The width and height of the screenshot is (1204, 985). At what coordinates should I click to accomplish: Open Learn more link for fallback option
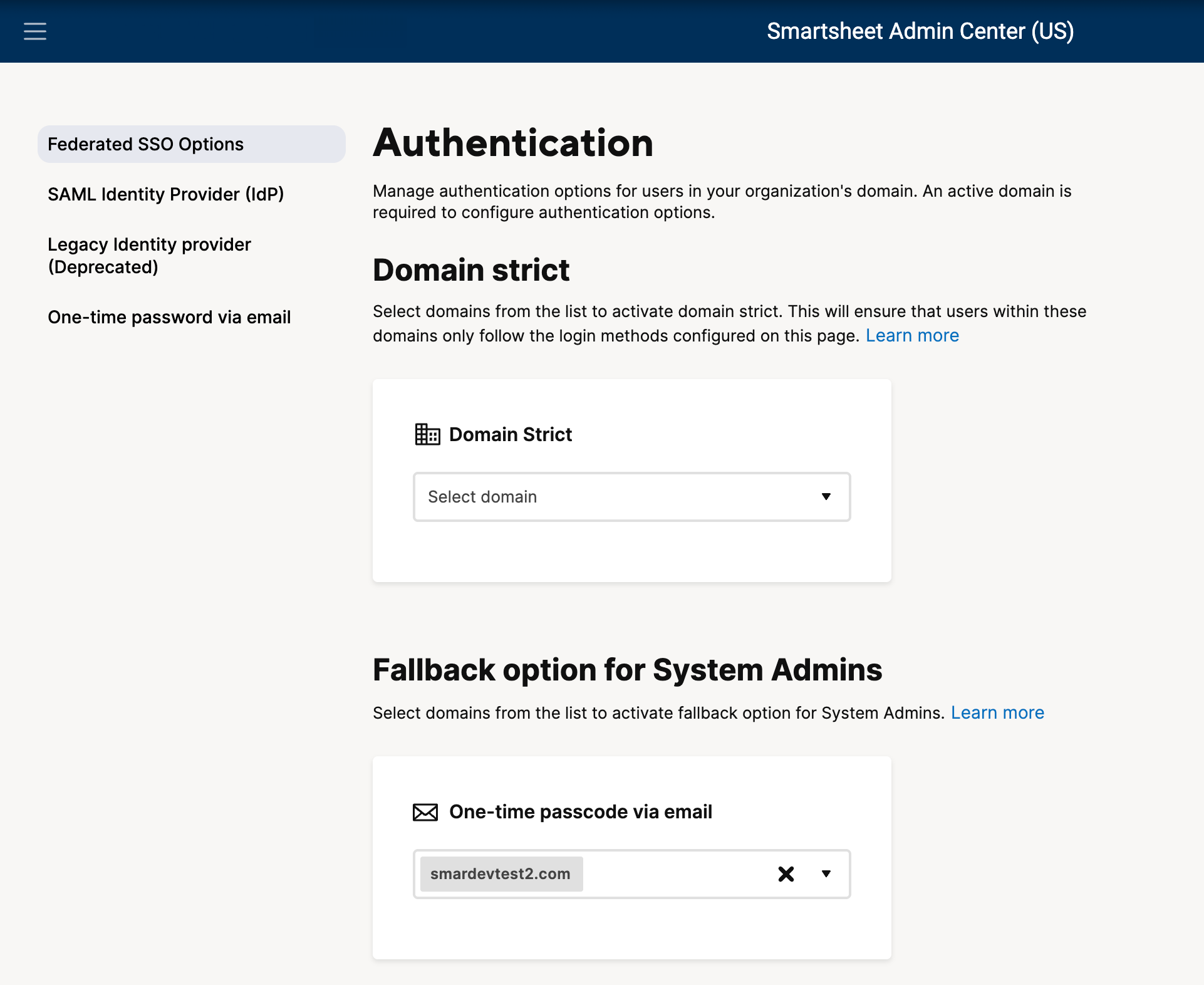pos(997,713)
